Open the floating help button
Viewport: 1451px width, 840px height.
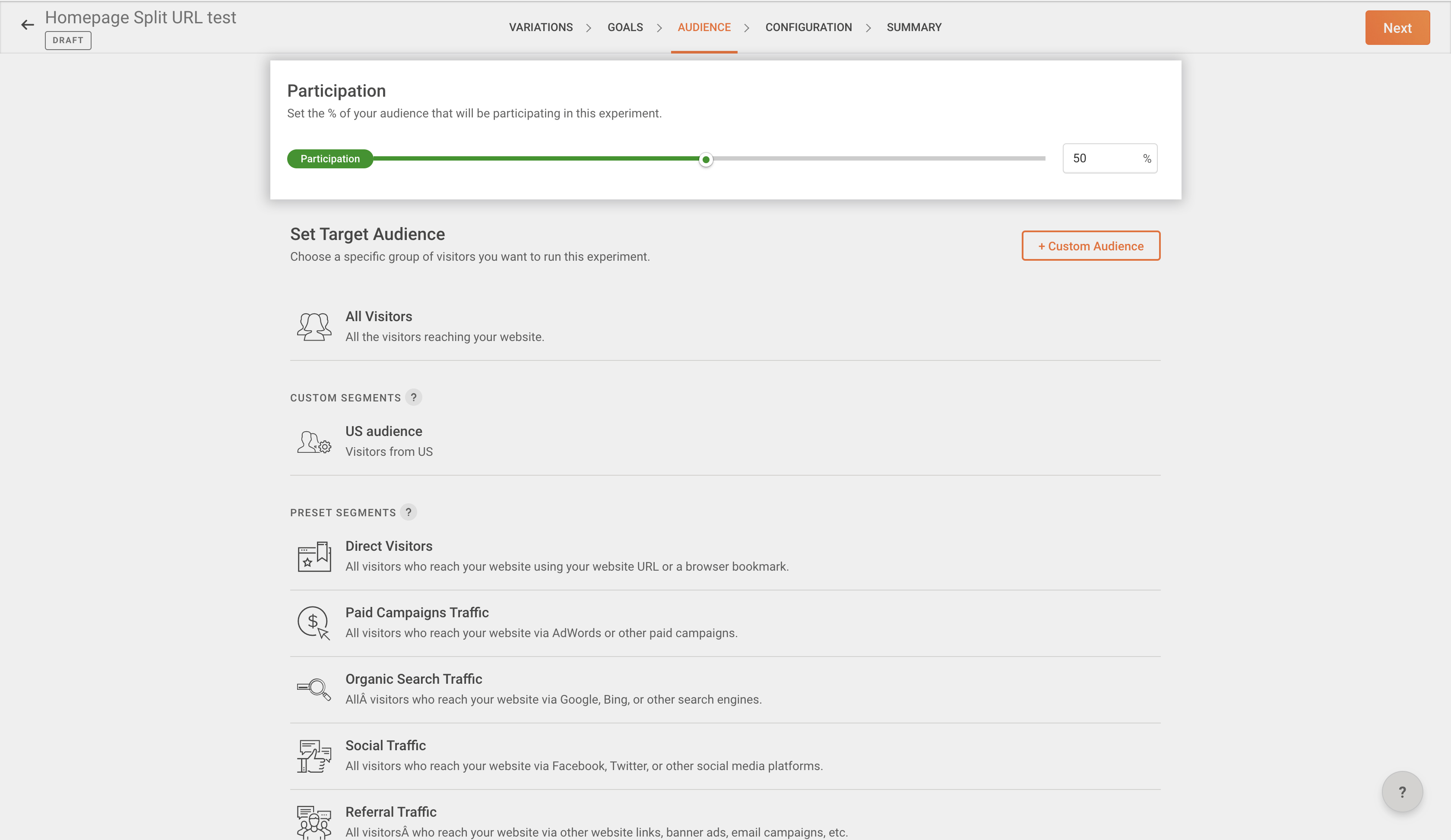1402,792
